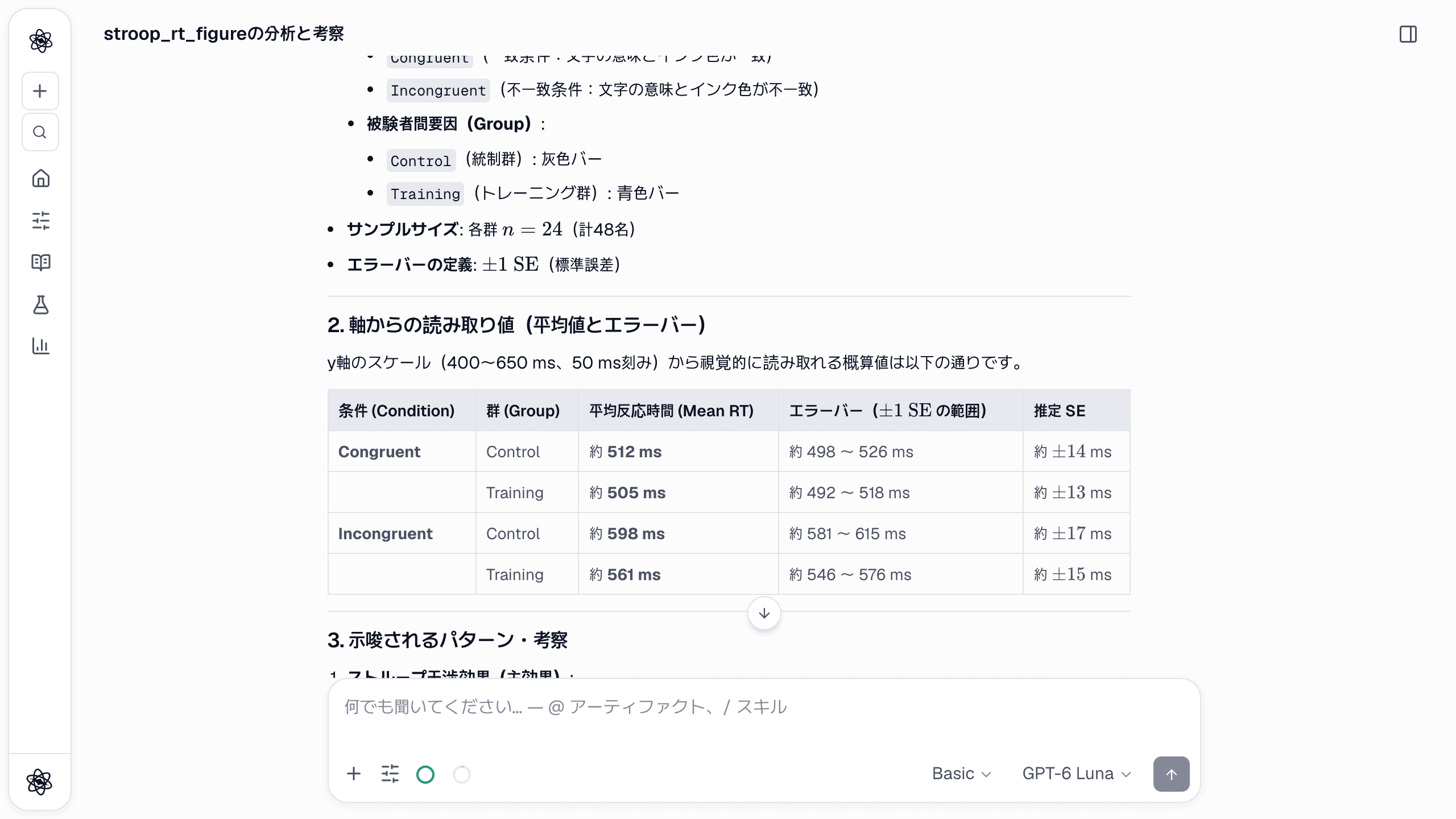1456x819 pixels.
Task: Open sidebar sliders settings icon
Action: click(x=40, y=221)
